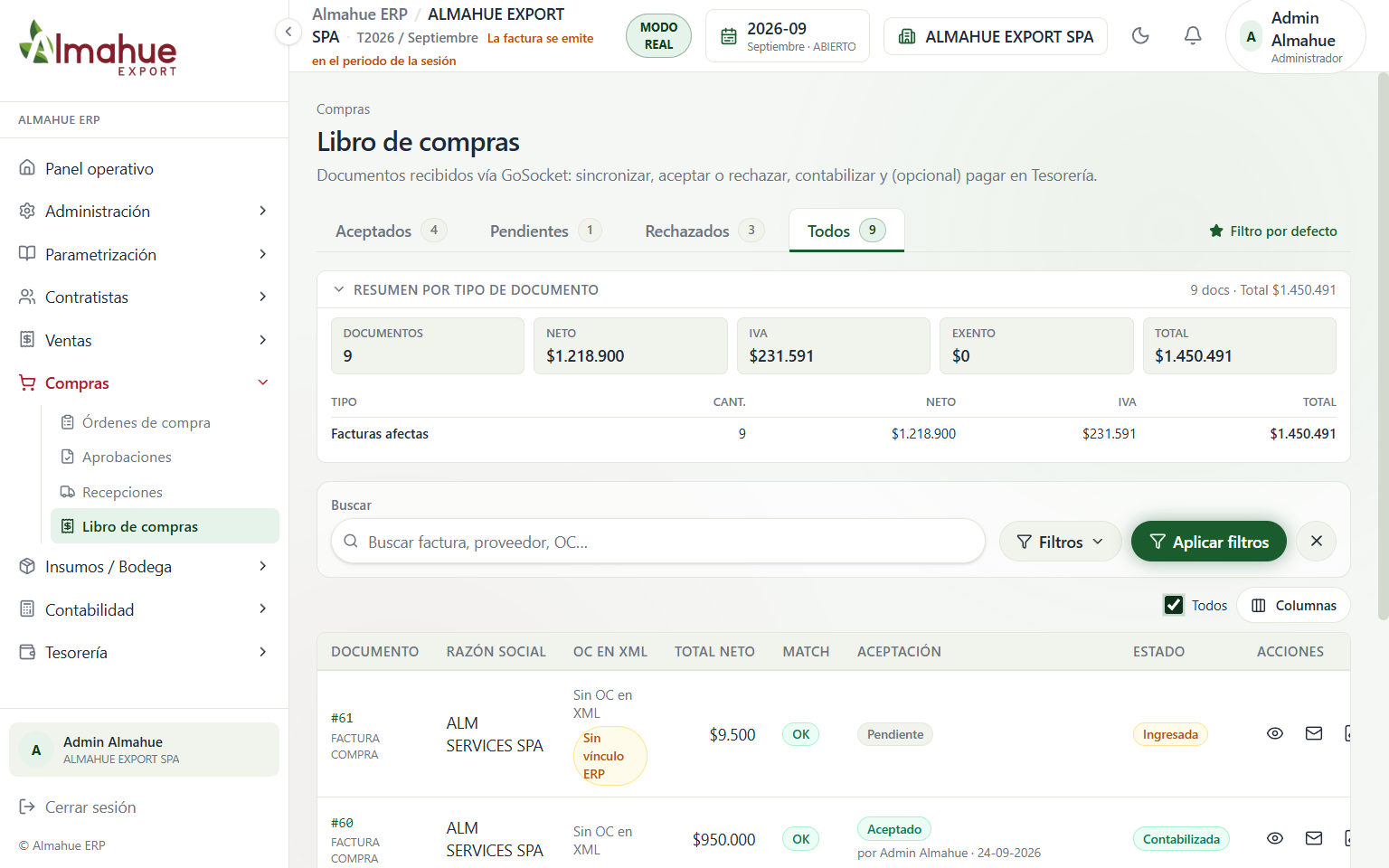Collapse the Compras menu

click(145, 383)
